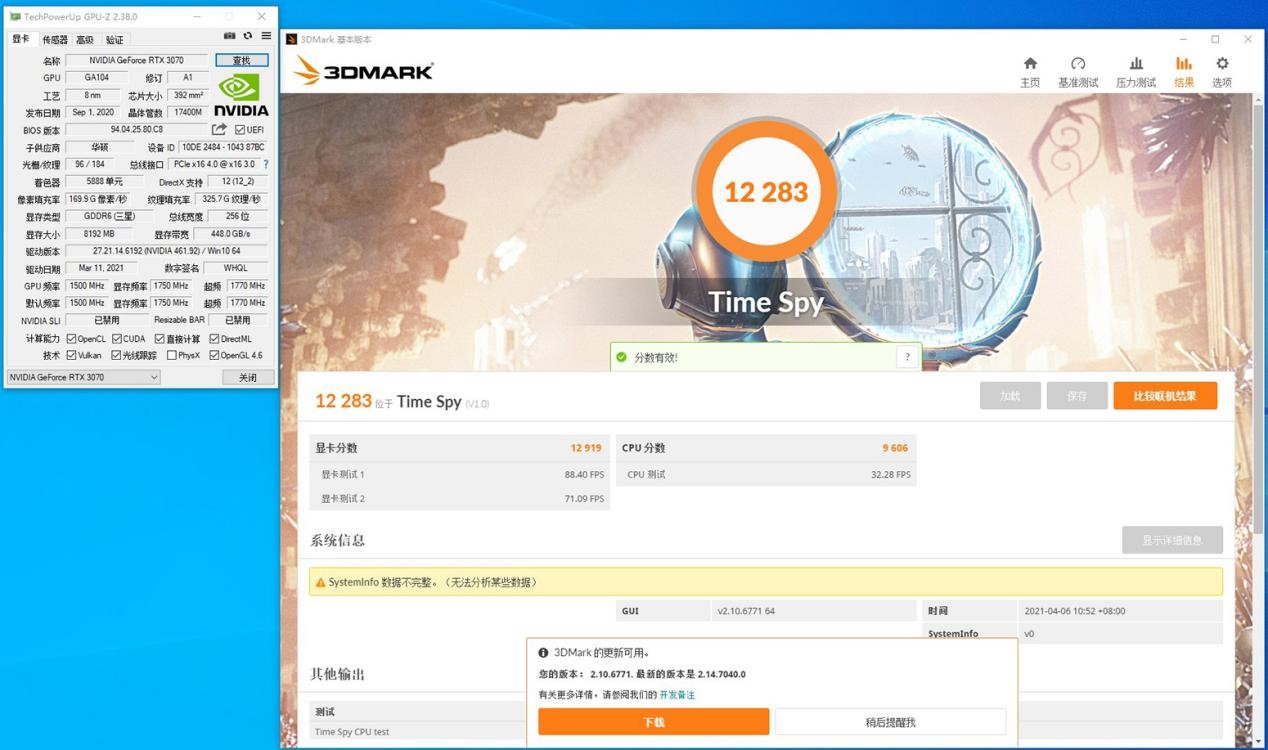Click the 3DMark logo in header
The height and width of the screenshot is (750, 1268).
(x=364, y=70)
